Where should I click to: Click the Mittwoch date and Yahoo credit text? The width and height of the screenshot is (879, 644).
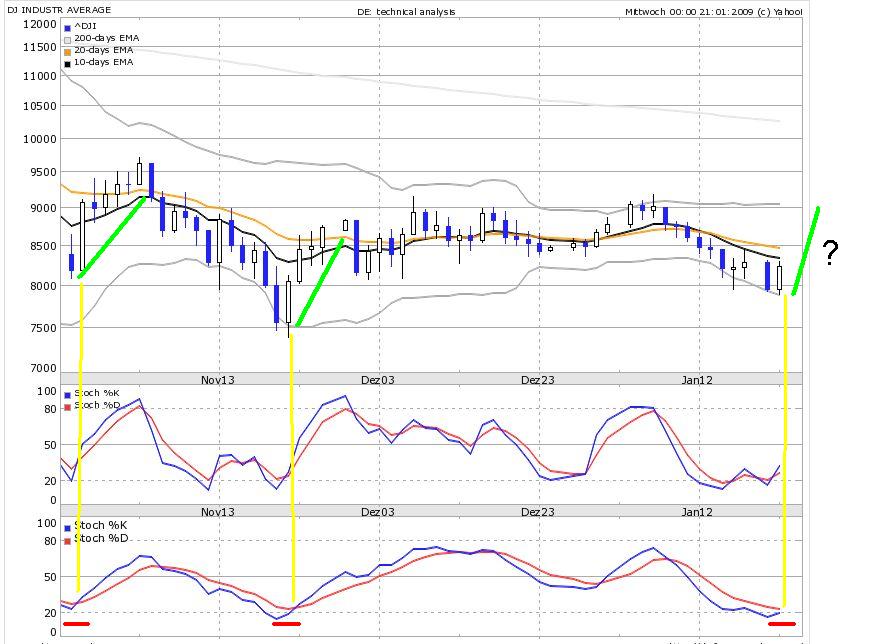714,11
